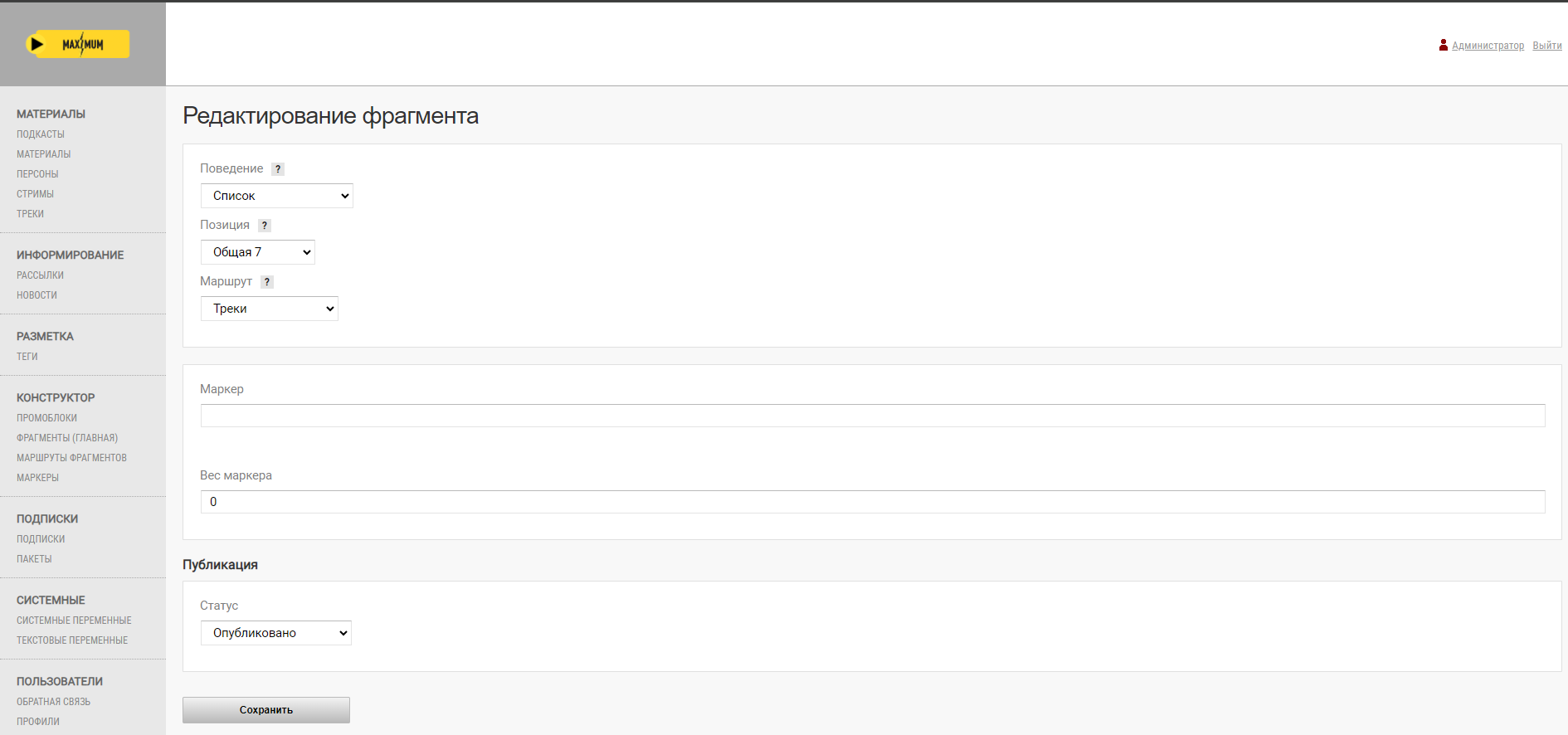Click the help icon next to Маршрут
This screenshot has height=735, width=1568.
(267, 282)
